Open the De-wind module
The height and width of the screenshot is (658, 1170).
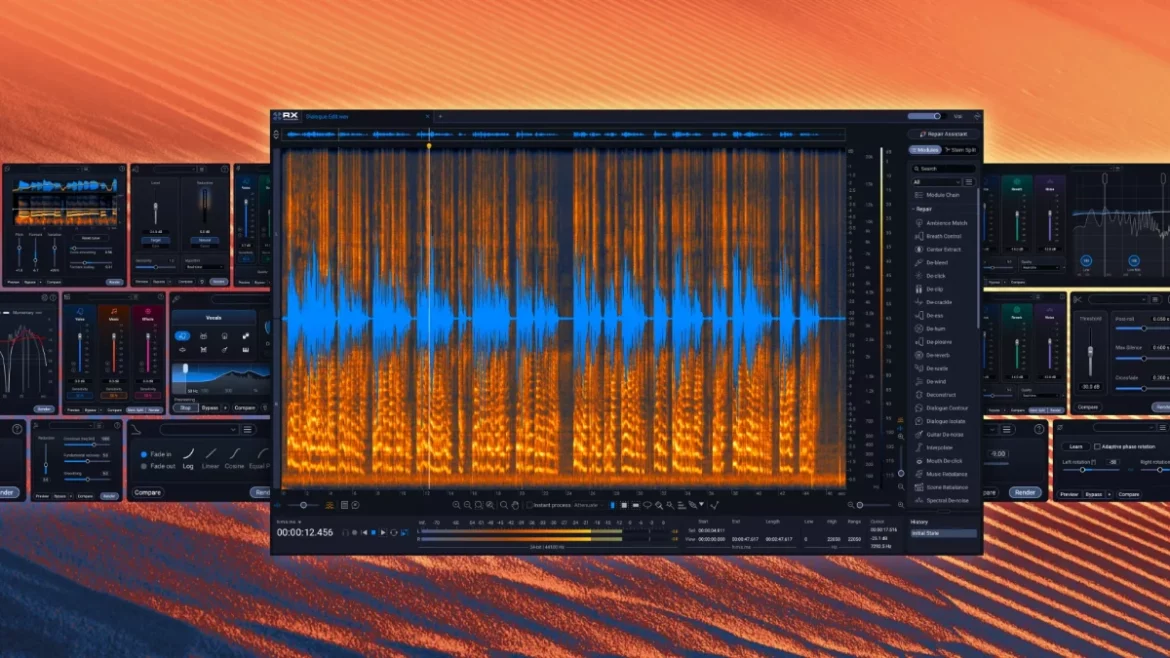click(931, 382)
